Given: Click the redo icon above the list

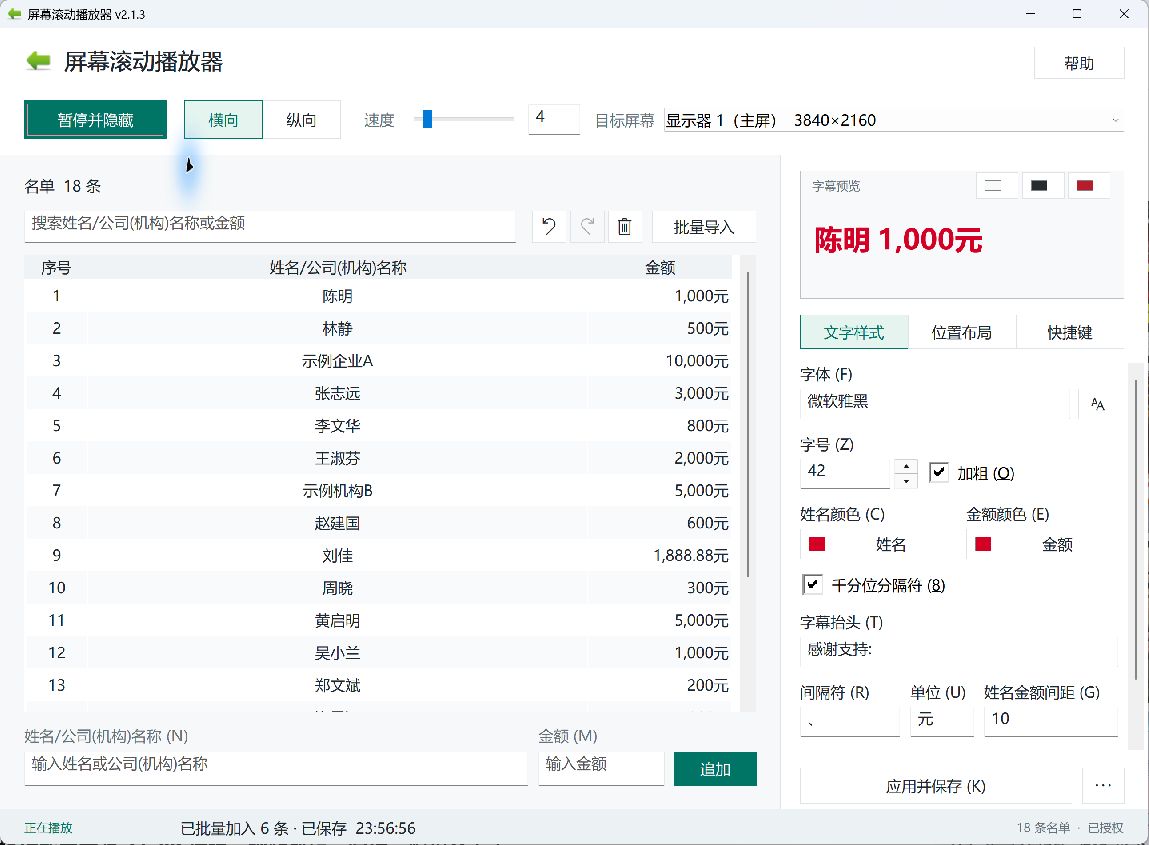Looking at the screenshot, I should point(587,226).
